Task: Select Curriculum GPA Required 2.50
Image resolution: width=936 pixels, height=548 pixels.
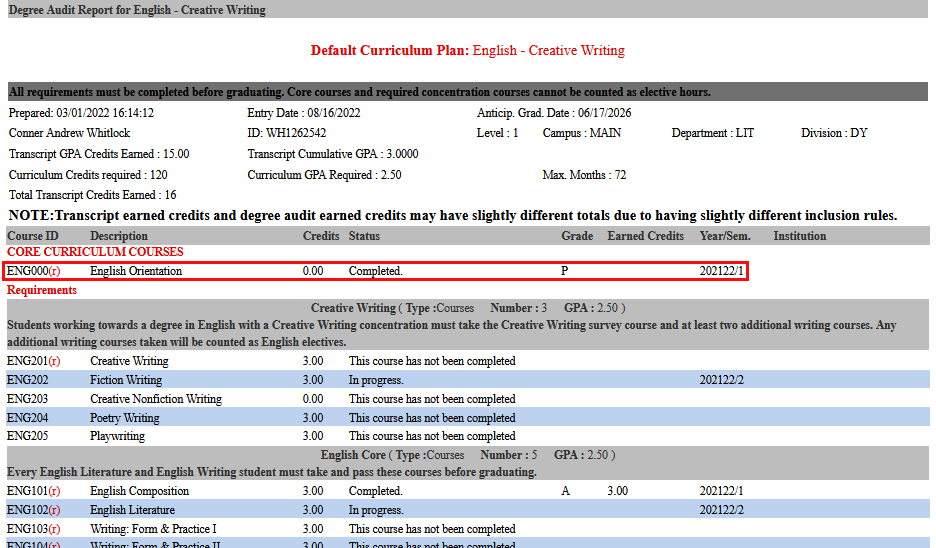Action: [x=325, y=175]
